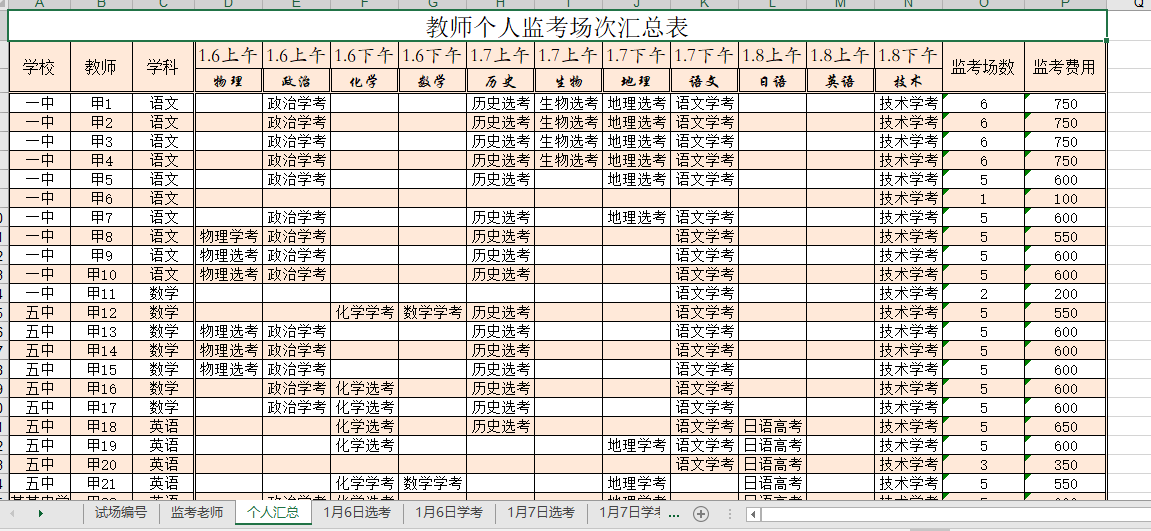Switch to the 监考老师 sheet tab
The width and height of the screenshot is (1151, 531).
pos(197,513)
